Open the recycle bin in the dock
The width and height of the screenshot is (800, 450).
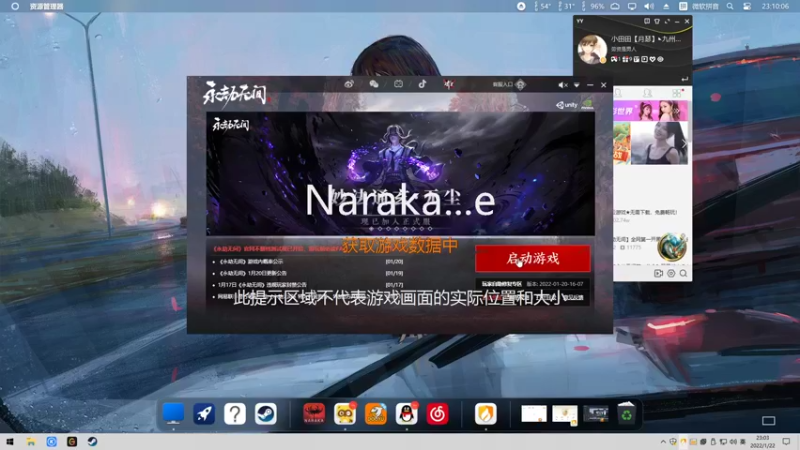627,413
